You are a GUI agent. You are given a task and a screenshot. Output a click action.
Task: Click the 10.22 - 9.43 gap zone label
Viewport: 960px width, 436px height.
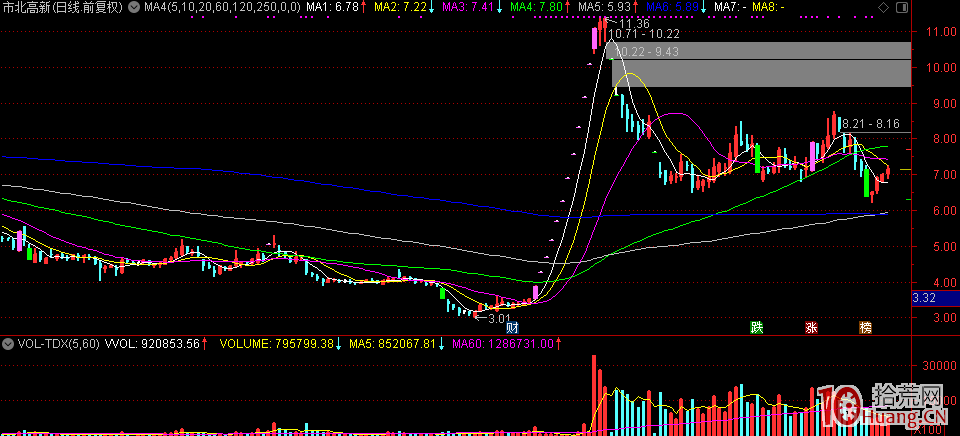(x=647, y=51)
